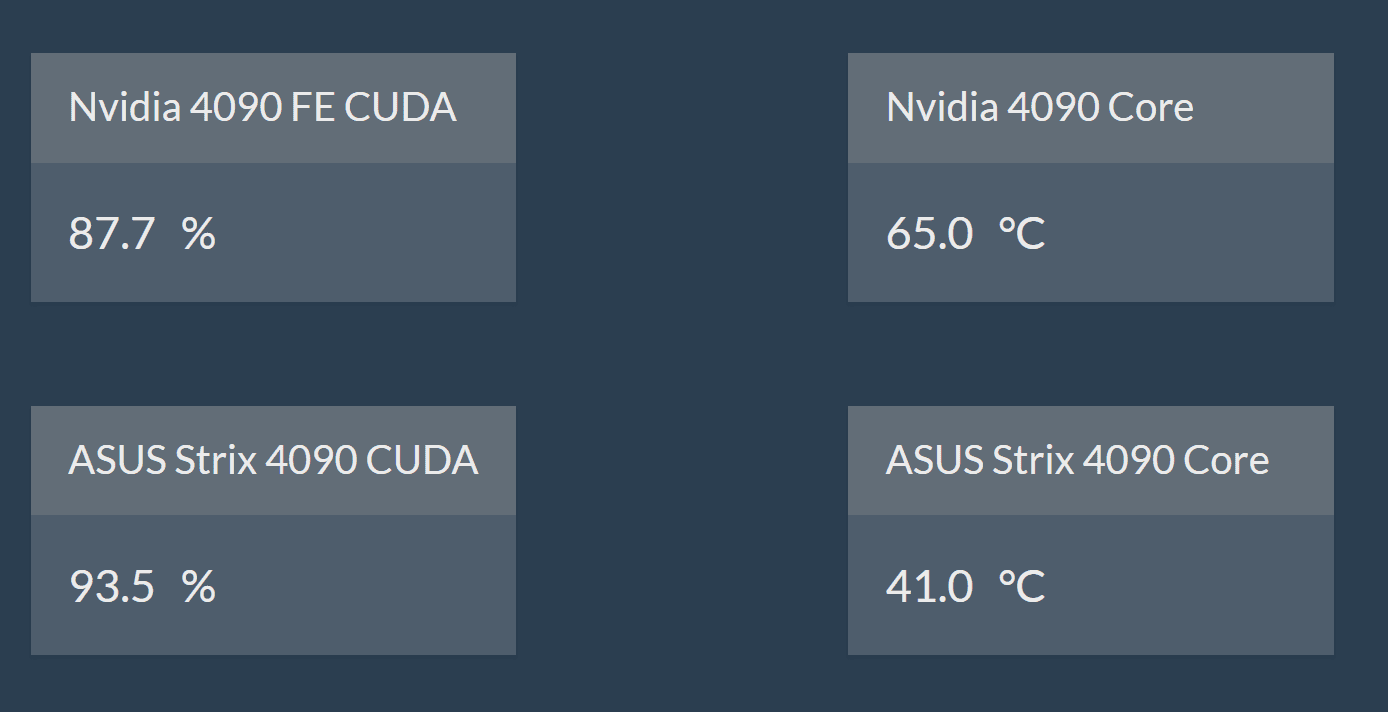Click FE in the Nvidia 4090 FE CUDA title
Viewport: 1388px width, 712px height.
tap(313, 108)
